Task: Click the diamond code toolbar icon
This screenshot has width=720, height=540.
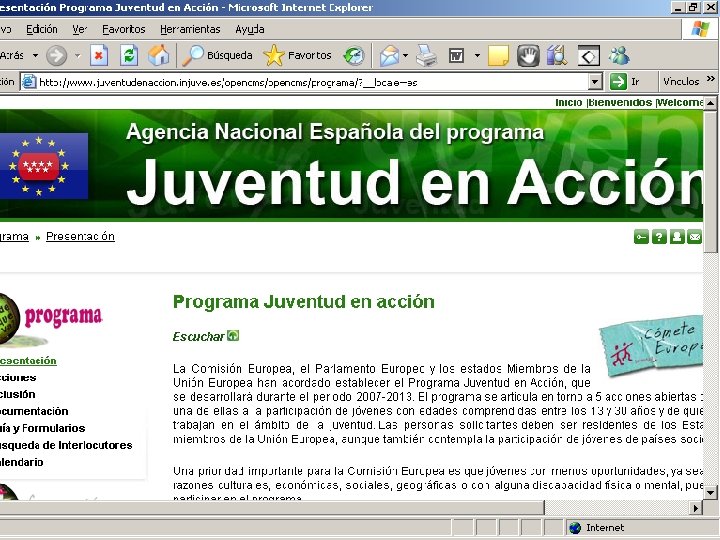Action: [589, 56]
